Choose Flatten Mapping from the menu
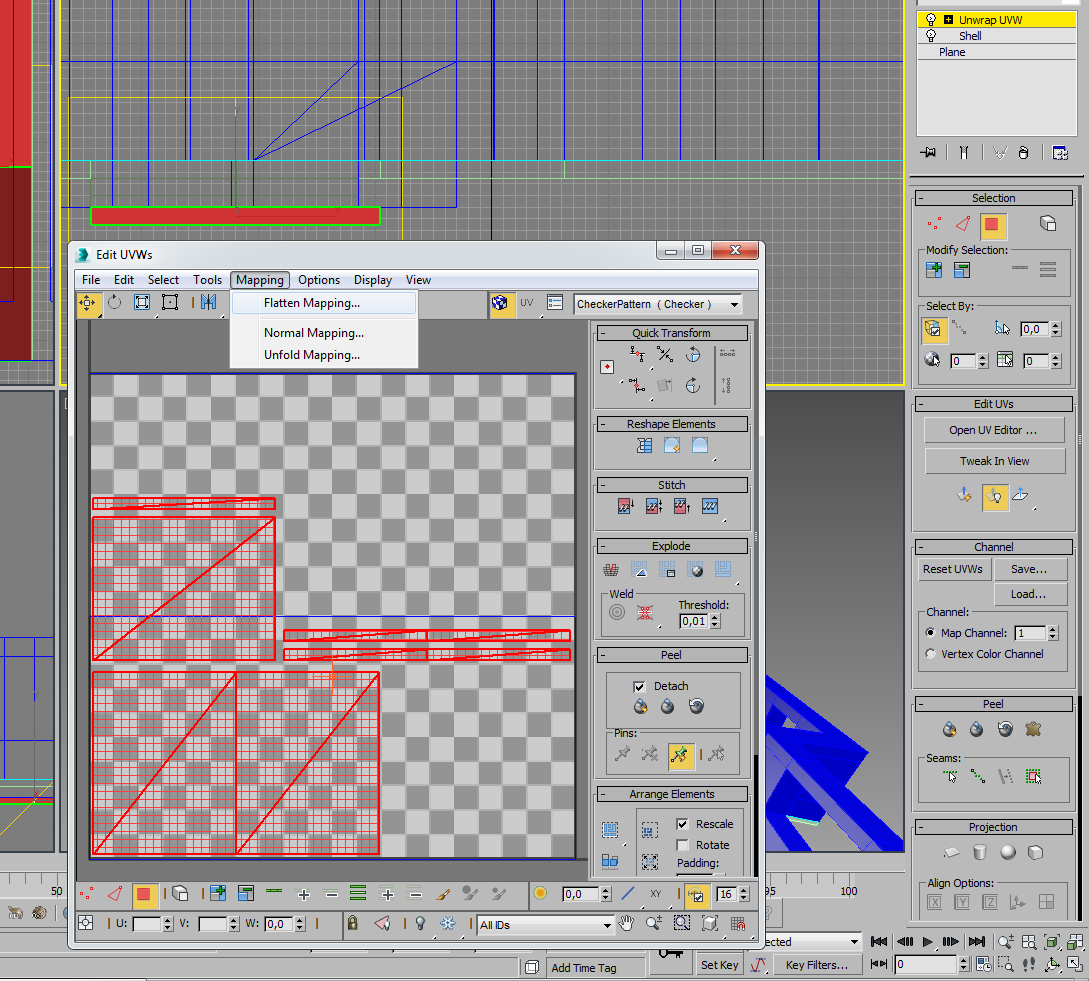This screenshot has width=1089, height=981. (311, 303)
